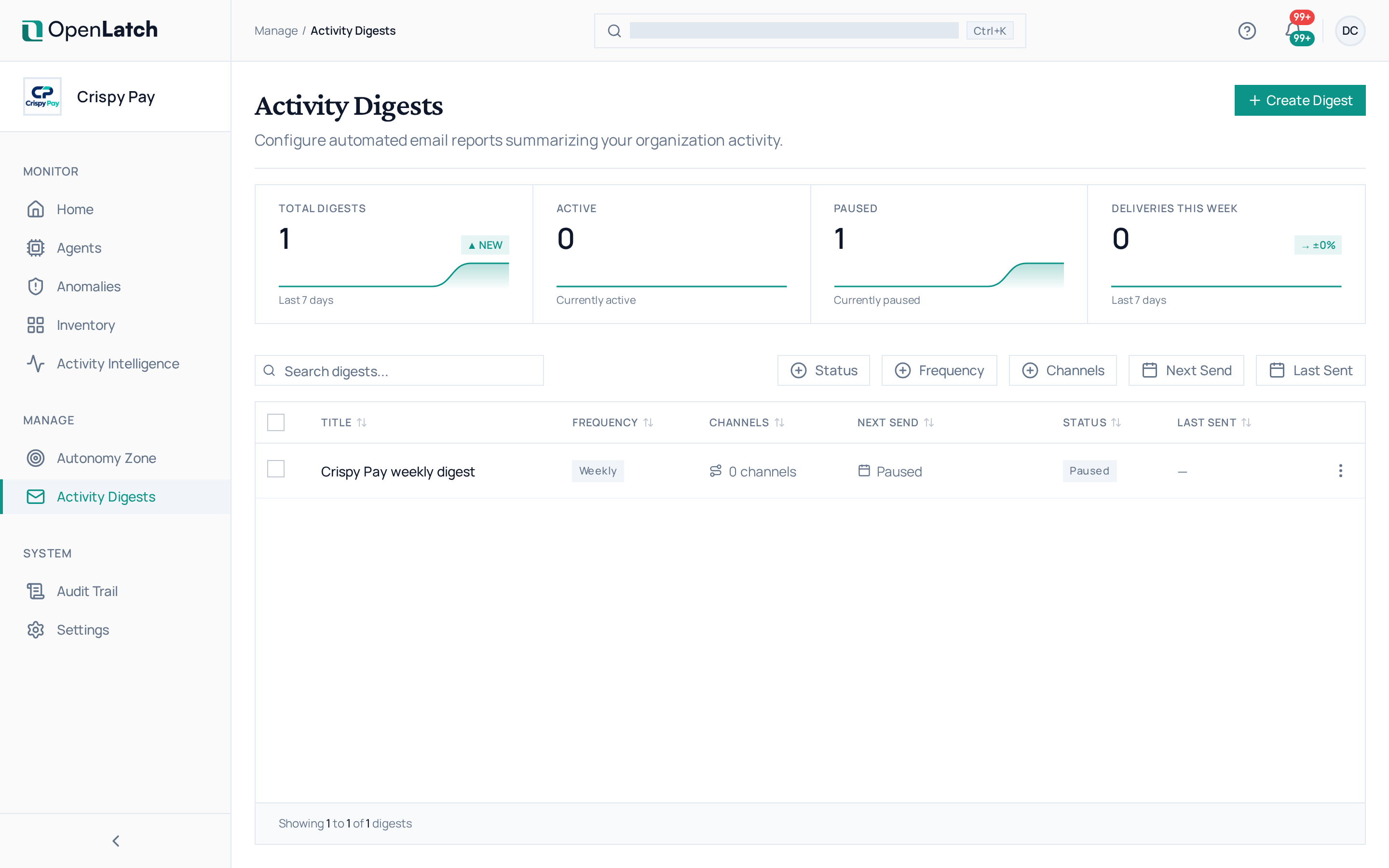This screenshot has height=868, width=1389.
Task: Click the Activity Digests envelope icon
Action: 36,497
